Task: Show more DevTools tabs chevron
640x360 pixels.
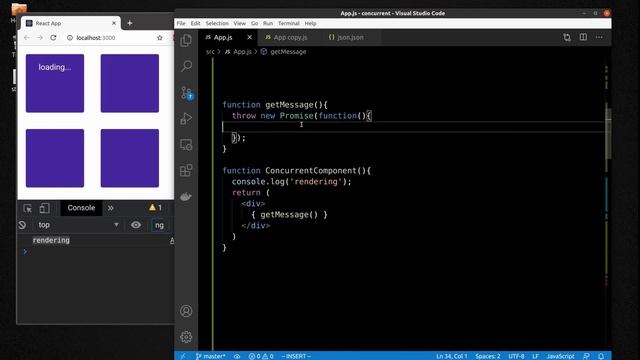Action: 110,208
